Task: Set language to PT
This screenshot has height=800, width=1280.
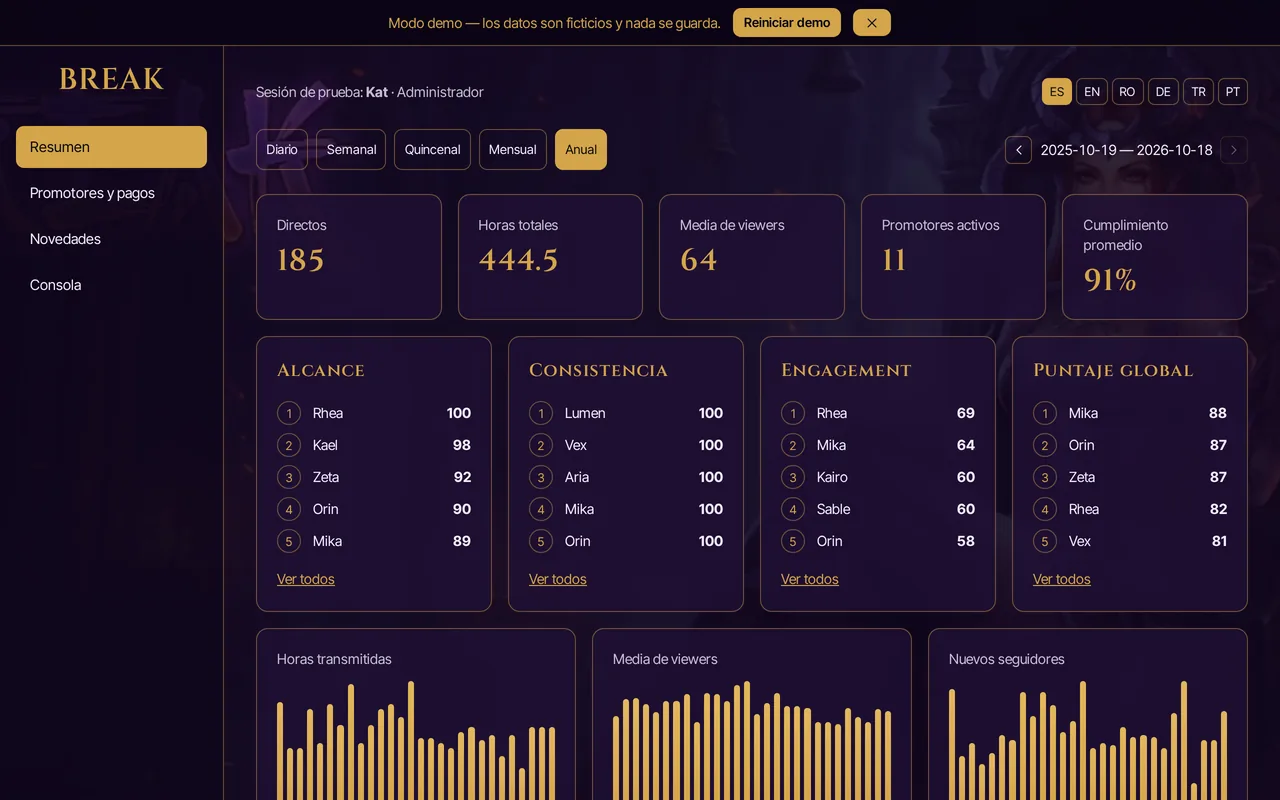Action: pyautogui.click(x=1233, y=92)
